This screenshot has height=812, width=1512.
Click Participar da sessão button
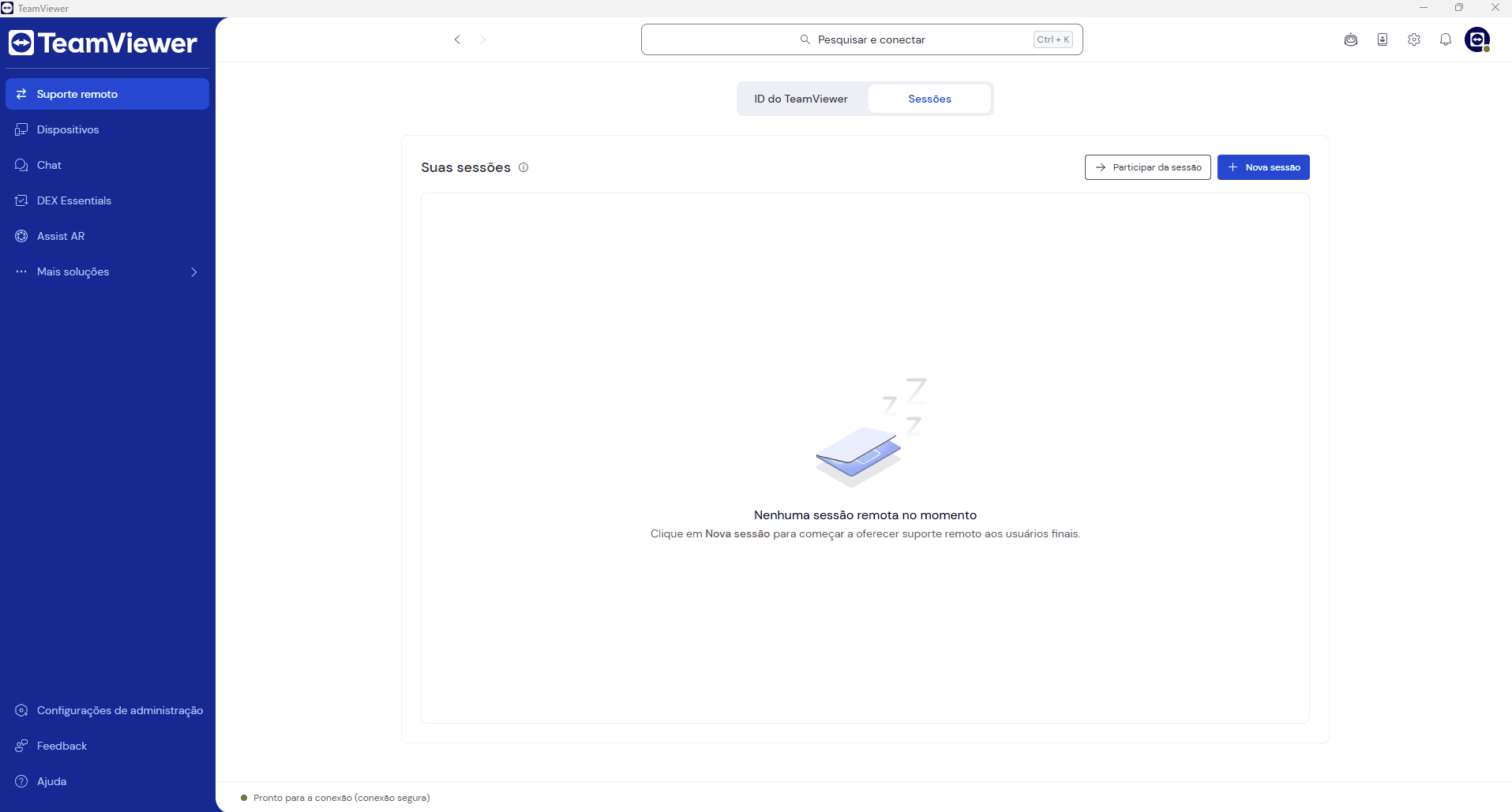point(1147,167)
